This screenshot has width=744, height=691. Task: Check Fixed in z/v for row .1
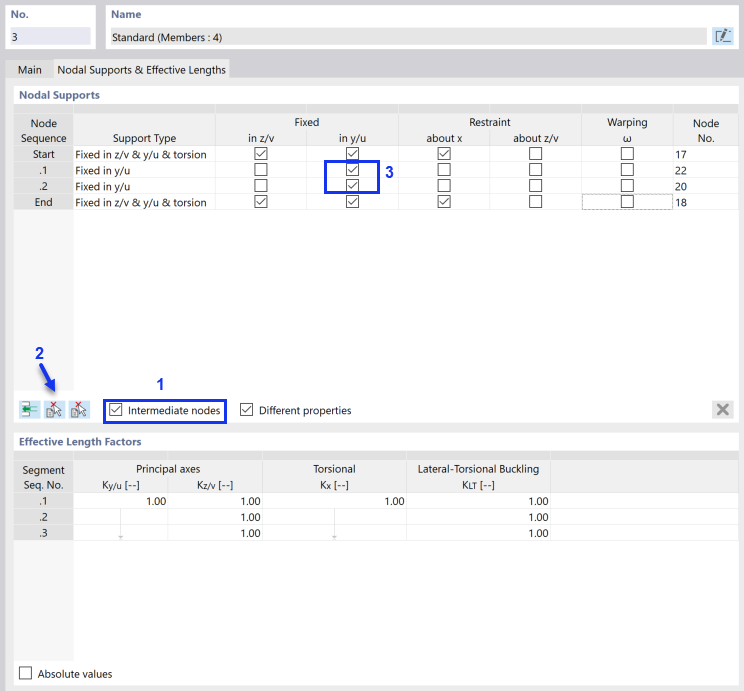pyautogui.click(x=260, y=169)
